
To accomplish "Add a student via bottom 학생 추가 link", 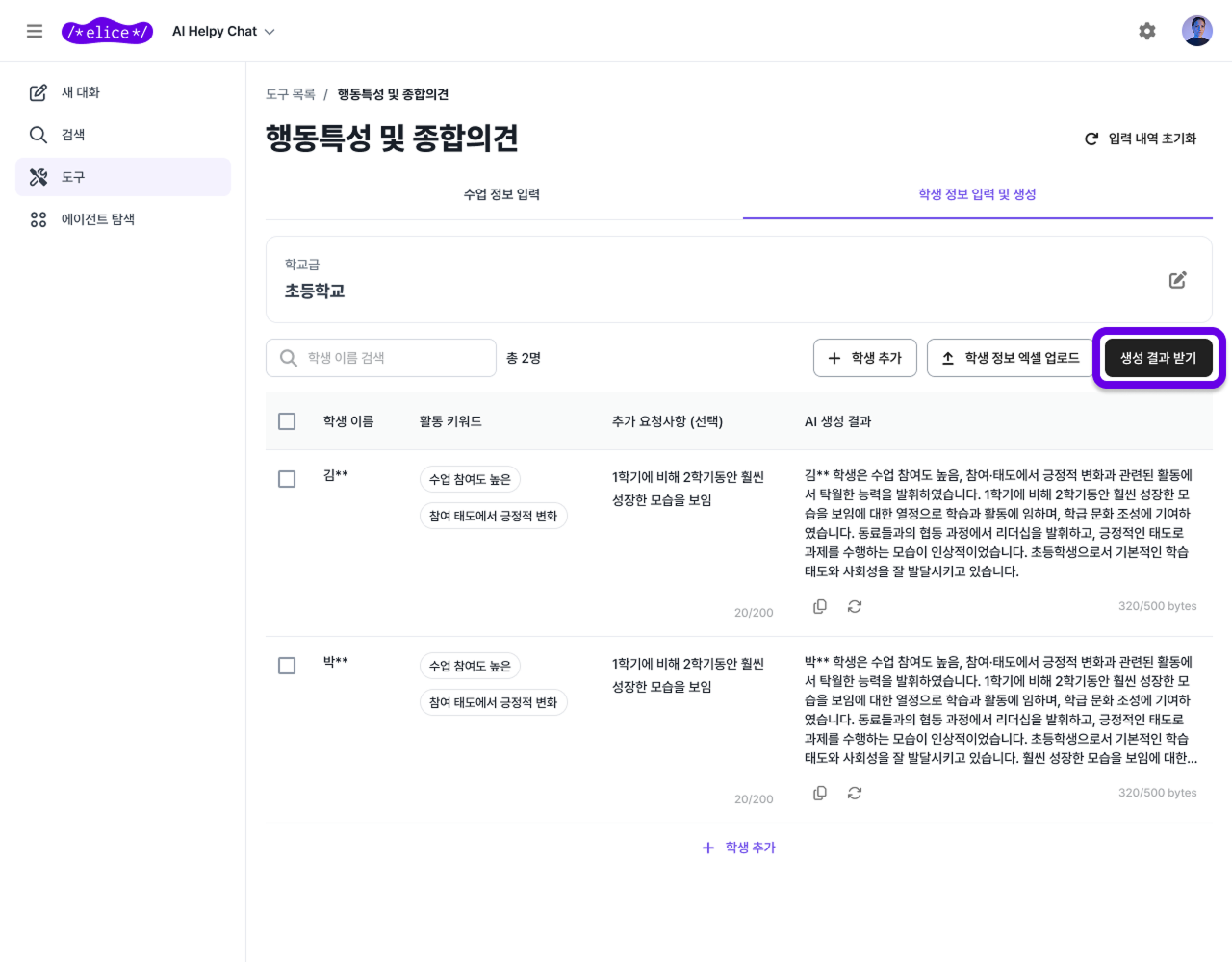I will [738, 848].
